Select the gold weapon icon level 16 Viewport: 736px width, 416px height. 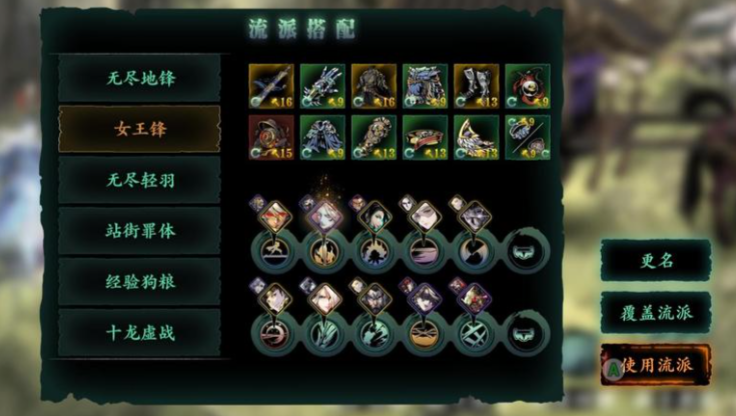[x=271, y=86]
